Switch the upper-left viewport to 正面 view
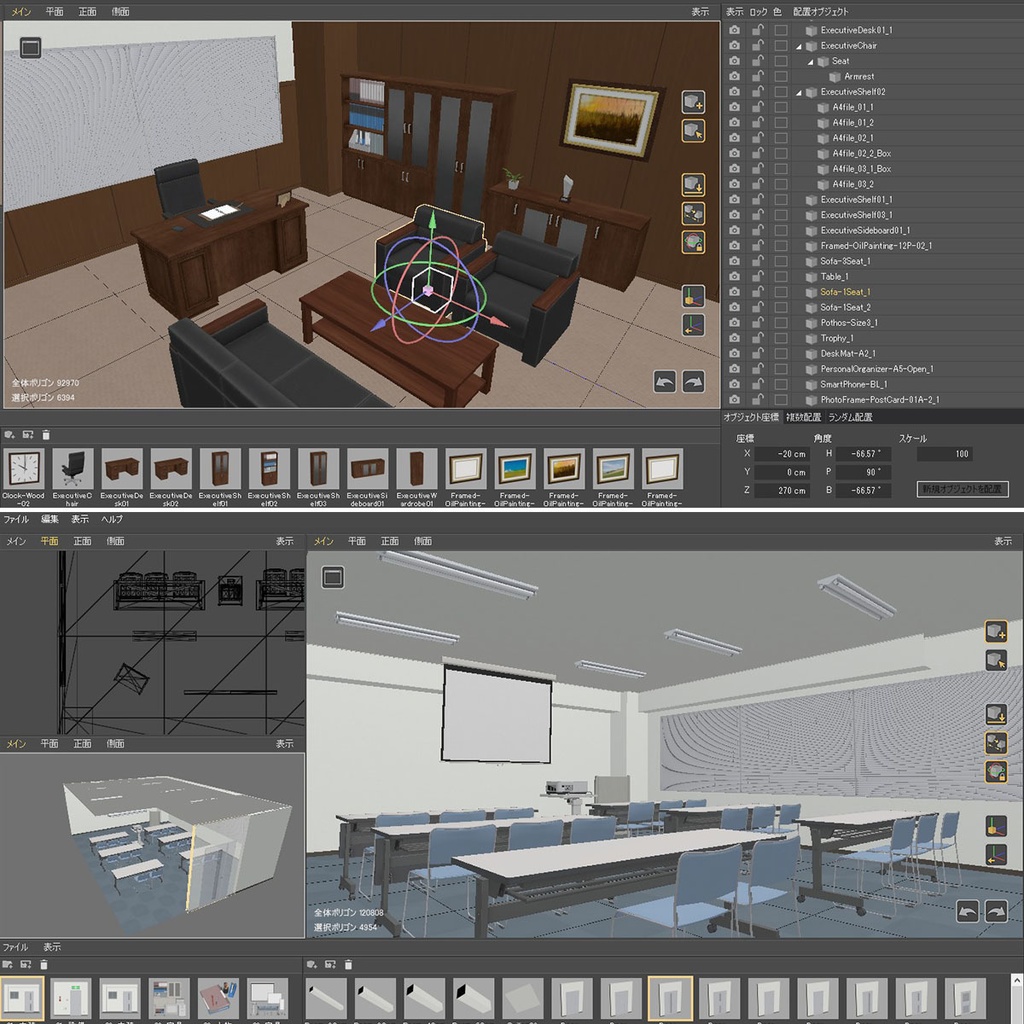1024x1024 pixels. tap(86, 11)
